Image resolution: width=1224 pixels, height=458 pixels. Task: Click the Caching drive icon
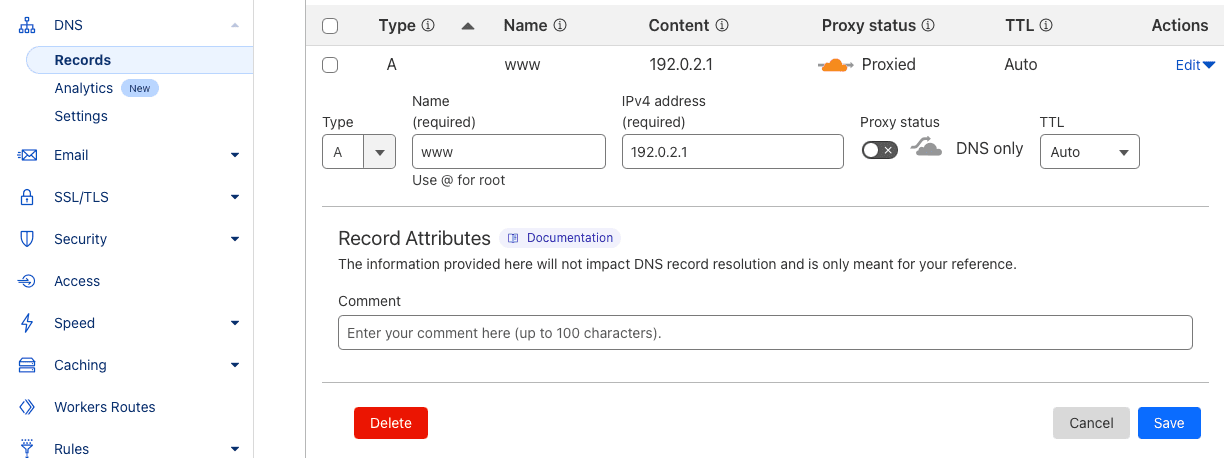click(27, 365)
